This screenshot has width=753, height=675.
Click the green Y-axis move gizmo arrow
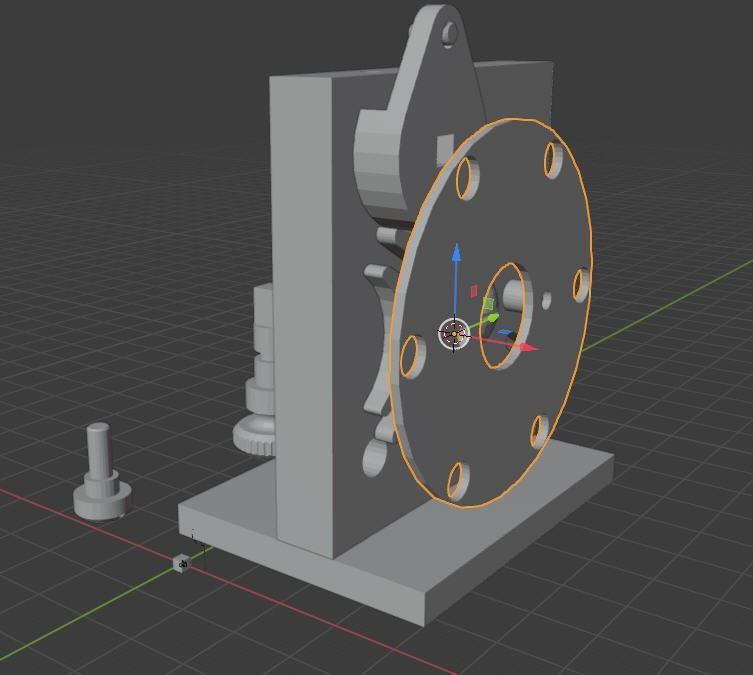(492, 318)
